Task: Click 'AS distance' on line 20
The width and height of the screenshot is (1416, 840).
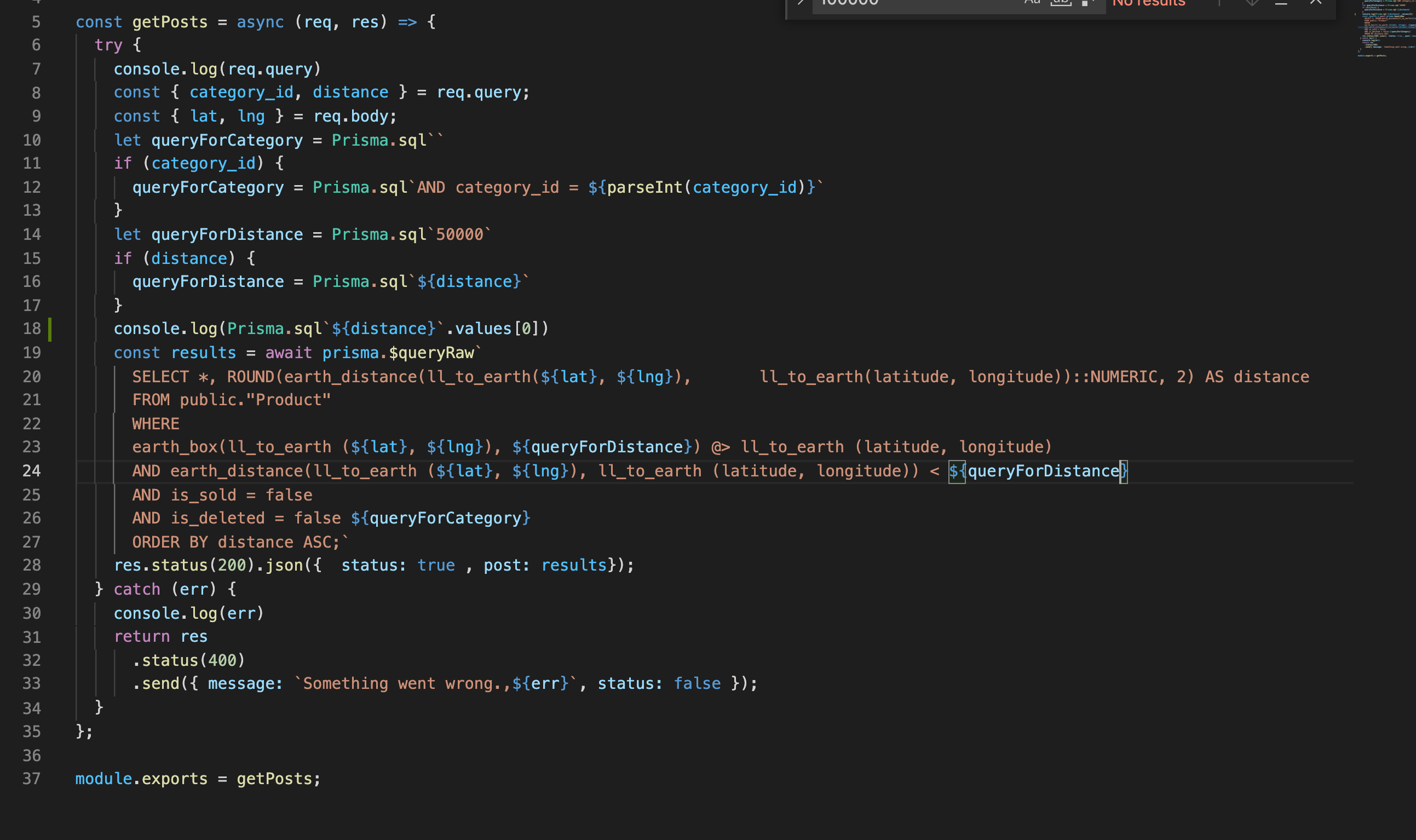Action: (x=1257, y=377)
